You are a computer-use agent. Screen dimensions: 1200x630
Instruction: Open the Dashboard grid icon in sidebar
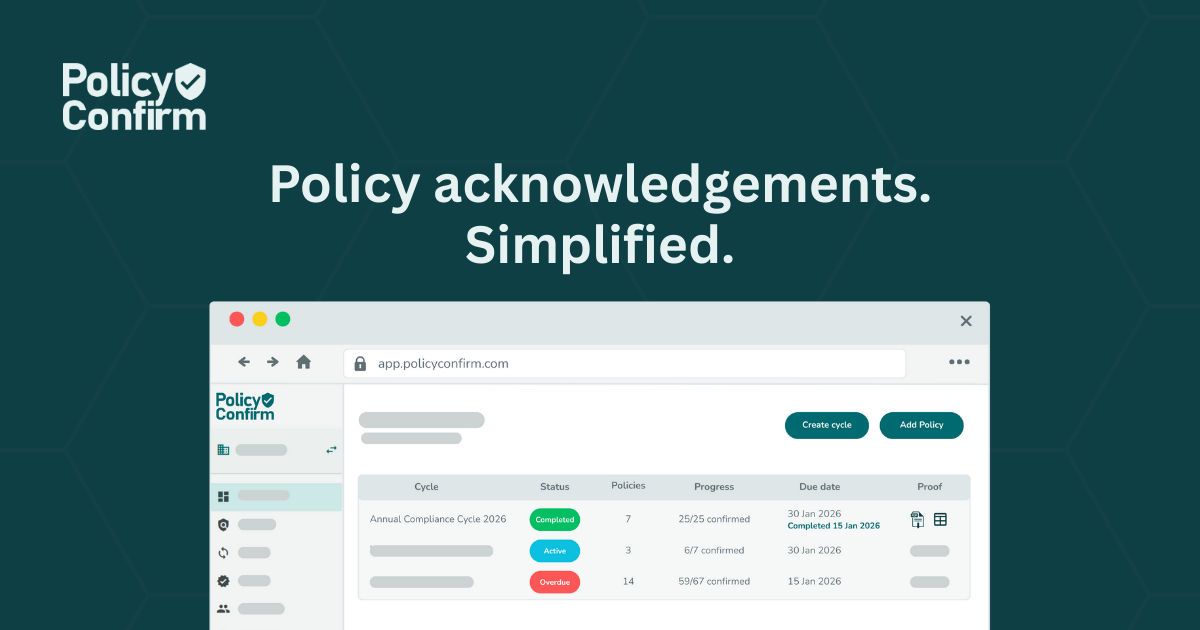[x=222, y=495]
